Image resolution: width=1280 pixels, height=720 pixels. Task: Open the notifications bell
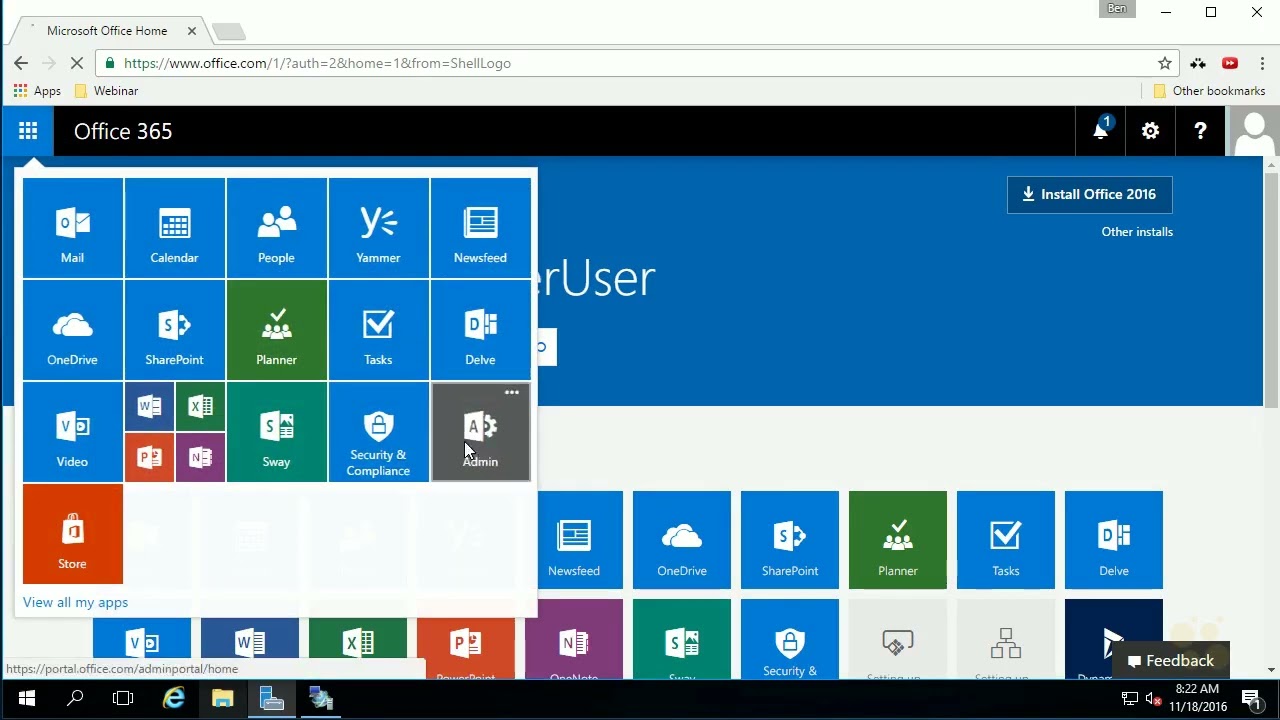[1101, 131]
